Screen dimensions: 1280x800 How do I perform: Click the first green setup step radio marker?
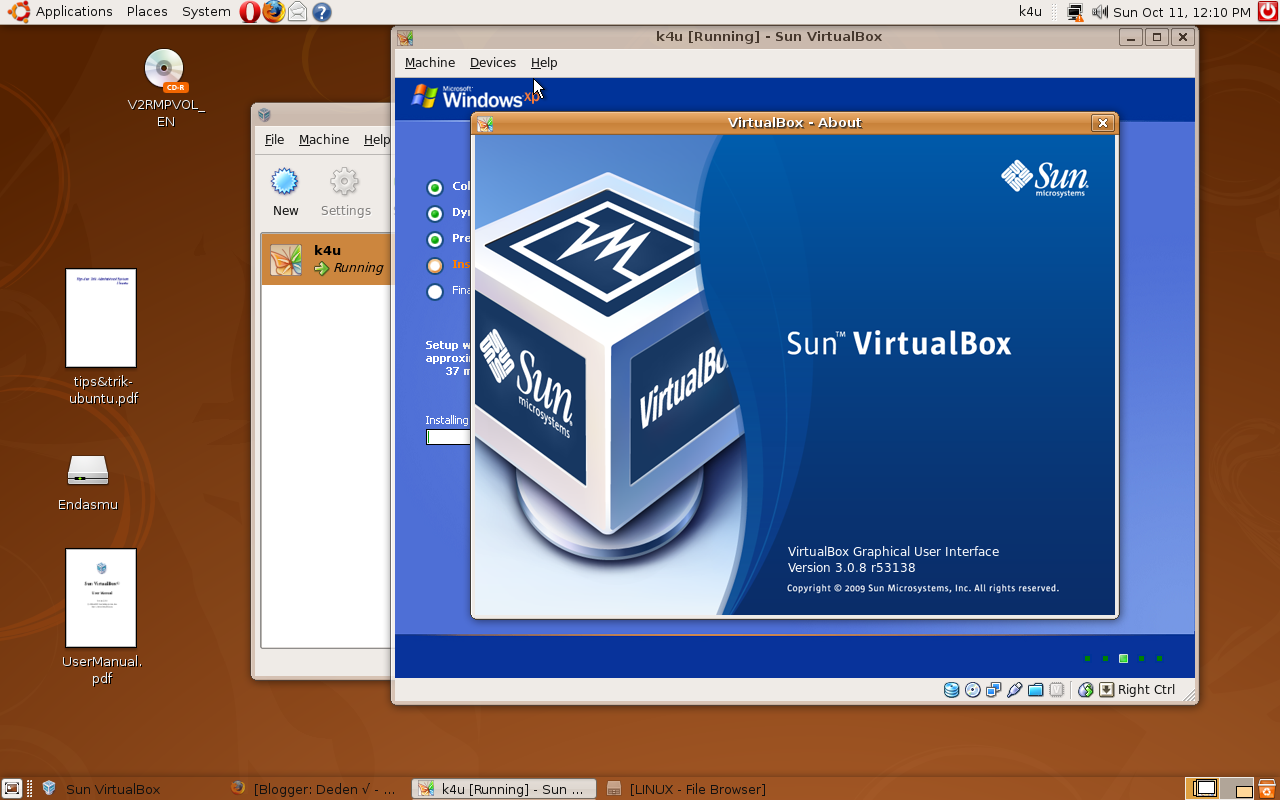(x=434, y=187)
